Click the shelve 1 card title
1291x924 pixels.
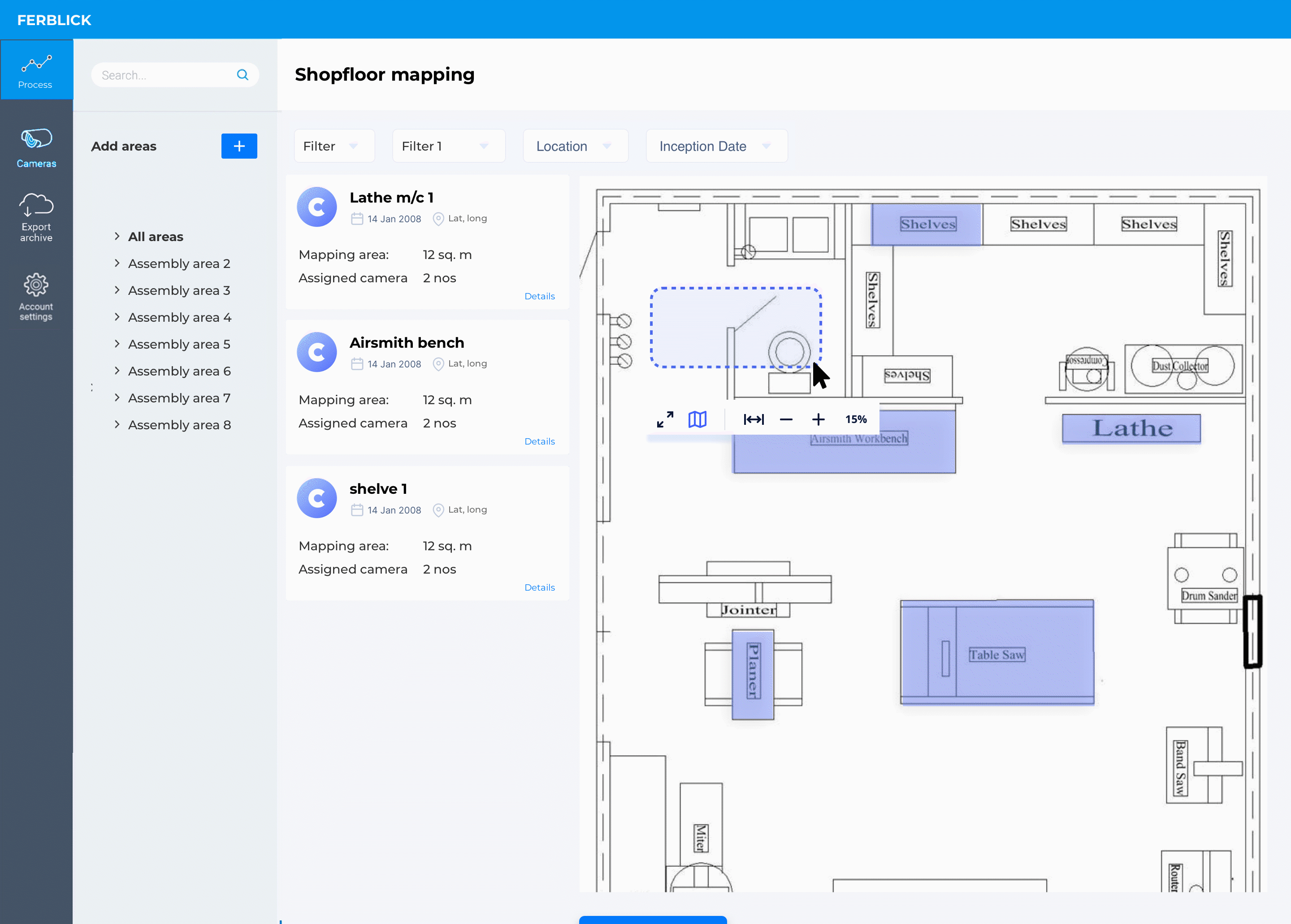tap(378, 489)
